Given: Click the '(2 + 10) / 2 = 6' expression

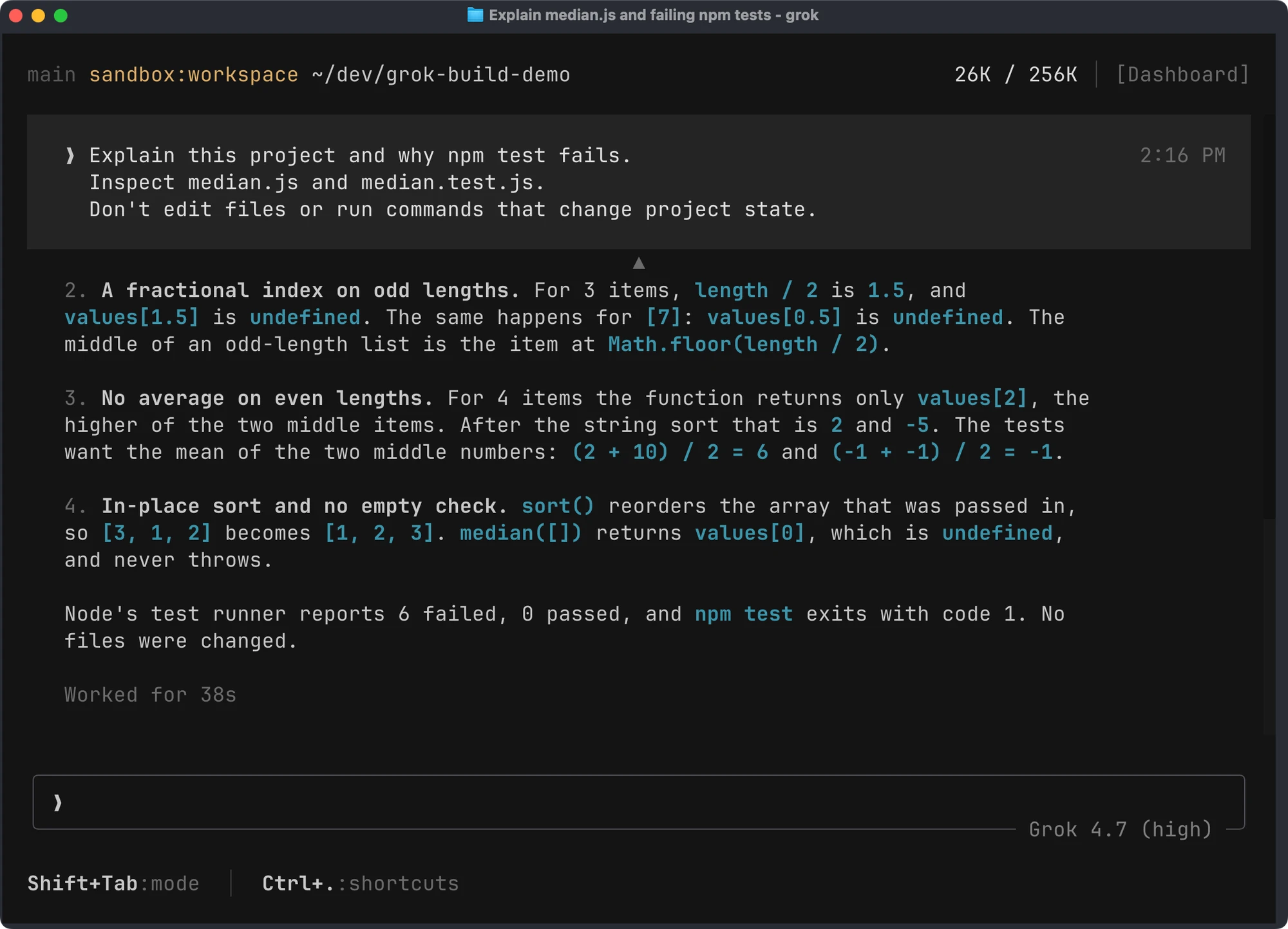Looking at the screenshot, I should click(670, 452).
